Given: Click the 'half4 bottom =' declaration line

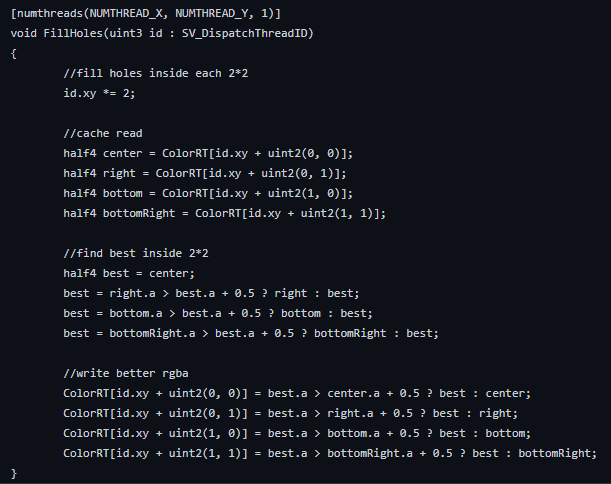Looking at the screenshot, I should (208, 193).
